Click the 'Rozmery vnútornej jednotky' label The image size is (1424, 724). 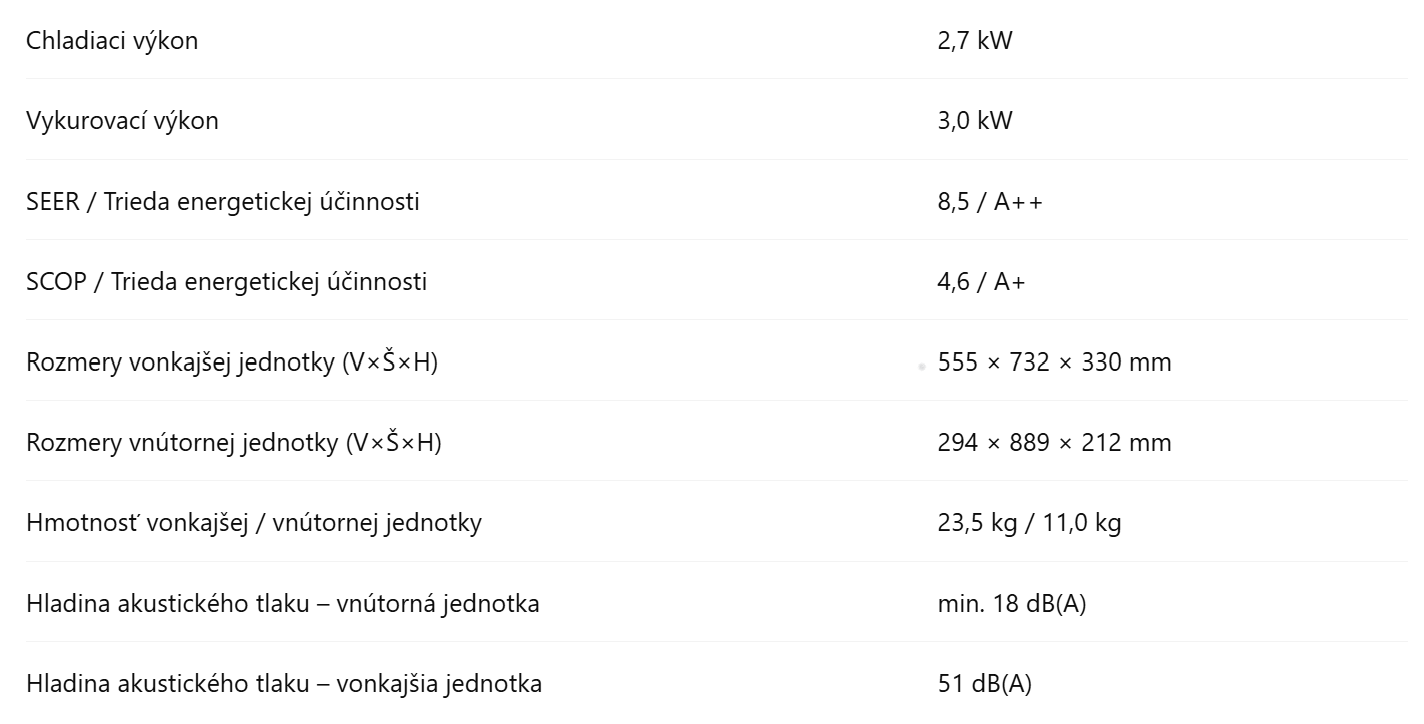pos(233,443)
